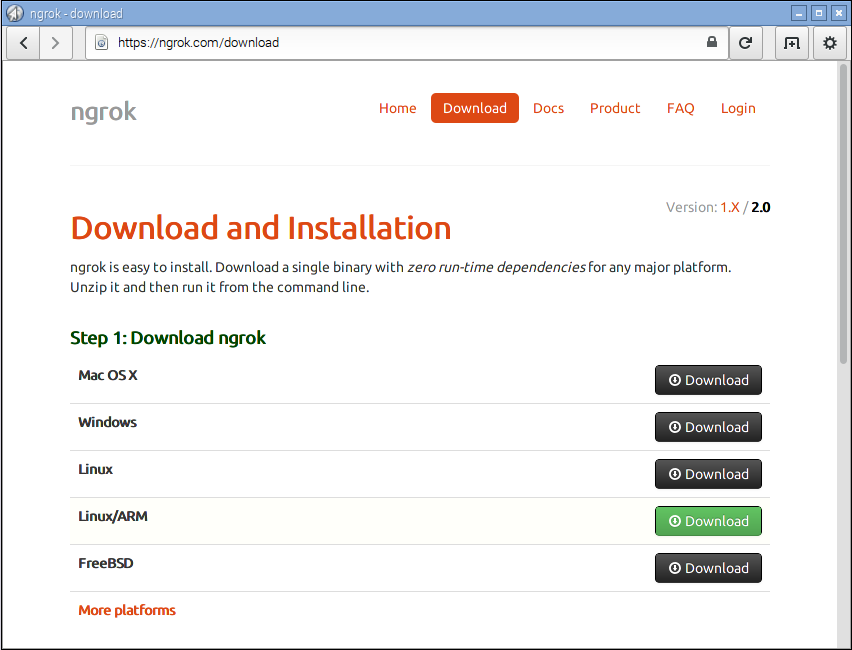Download ngrok for Mac OS X
Image resolution: width=852 pixels, height=650 pixels.
tap(708, 380)
